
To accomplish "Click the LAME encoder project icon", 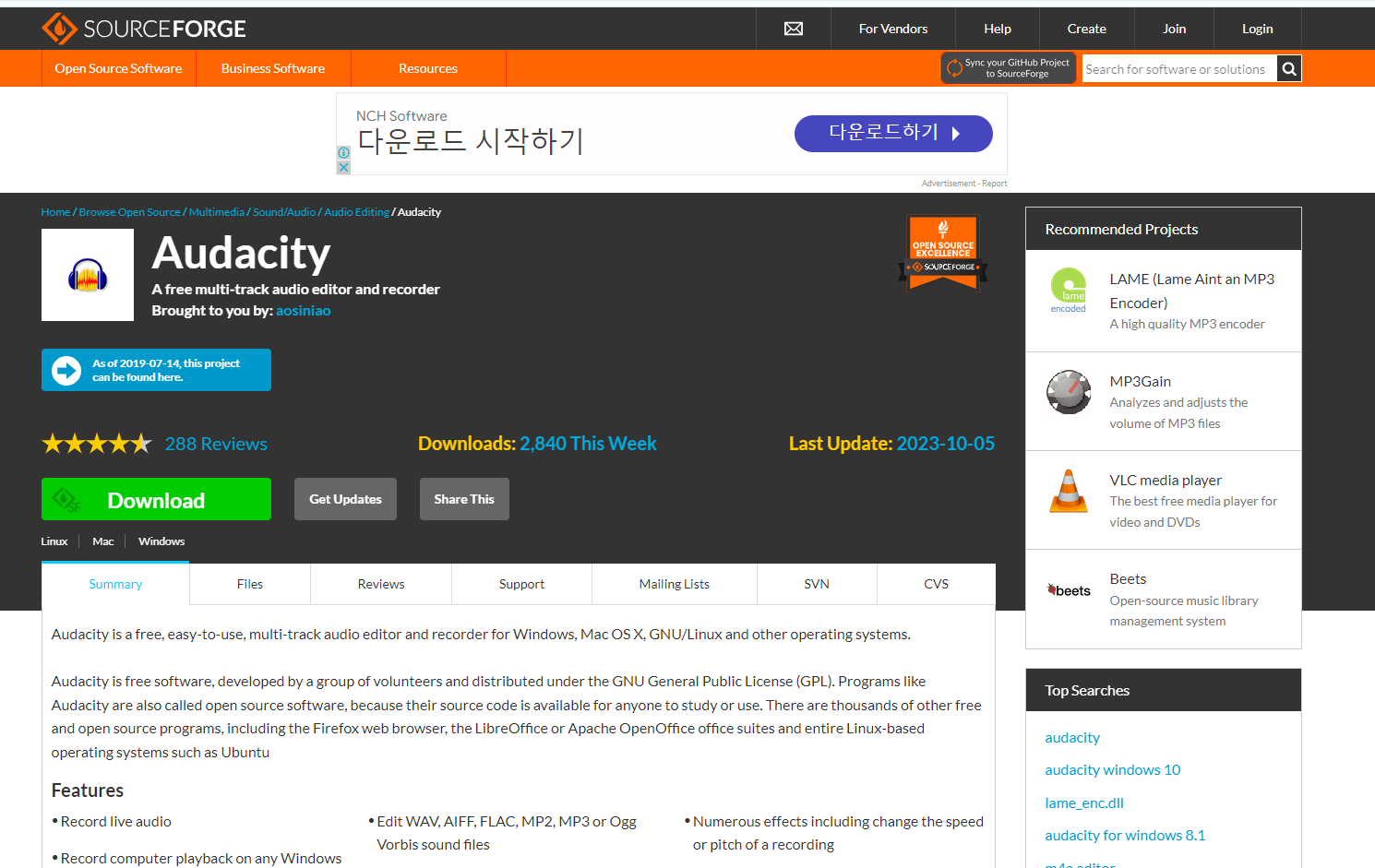I will tap(1068, 289).
